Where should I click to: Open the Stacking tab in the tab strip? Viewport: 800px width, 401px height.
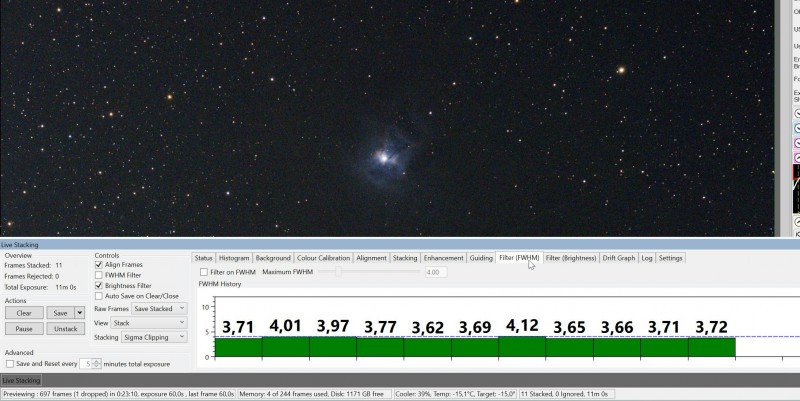point(405,258)
